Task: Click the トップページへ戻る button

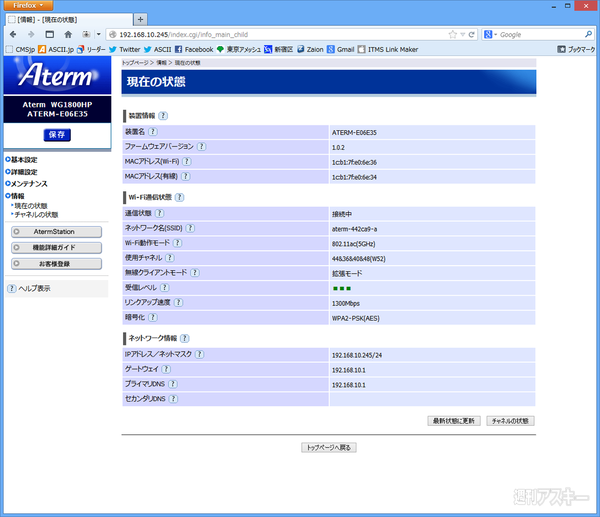Action: (329, 447)
